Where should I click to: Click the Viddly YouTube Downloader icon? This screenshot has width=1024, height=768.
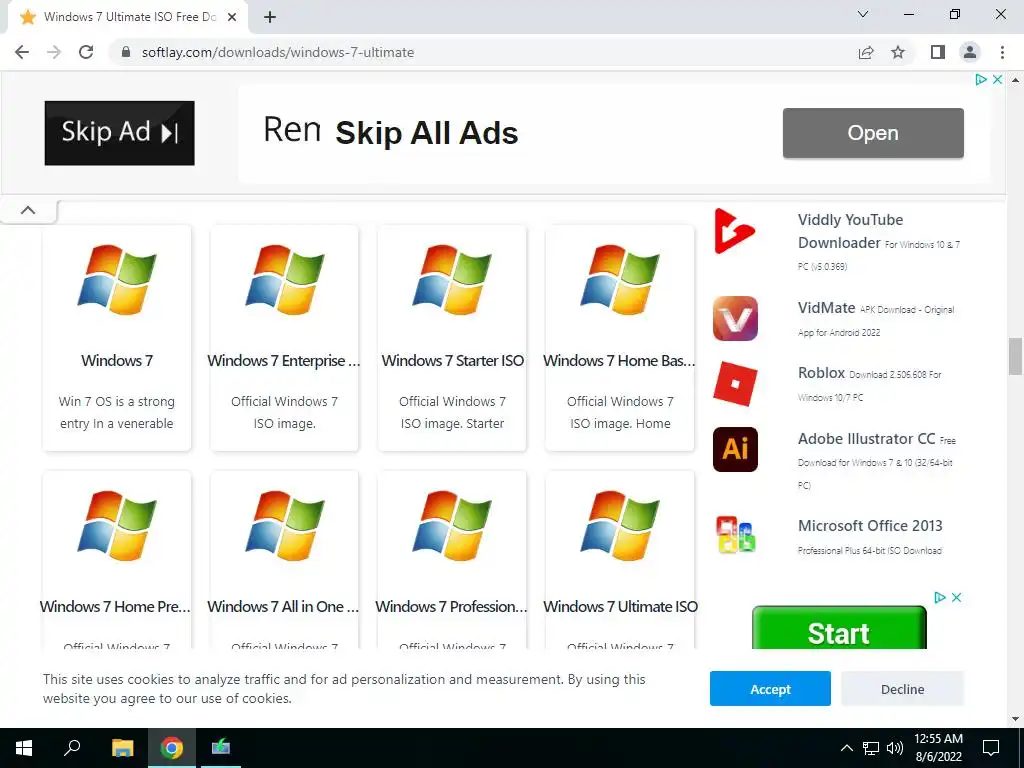(735, 231)
